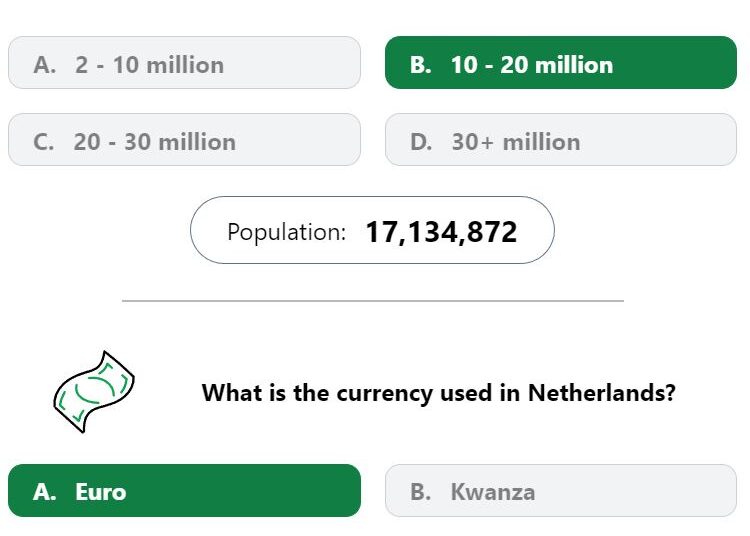Click the banknote currency icon
Viewport: 750px width, 536px height.
point(94,392)
